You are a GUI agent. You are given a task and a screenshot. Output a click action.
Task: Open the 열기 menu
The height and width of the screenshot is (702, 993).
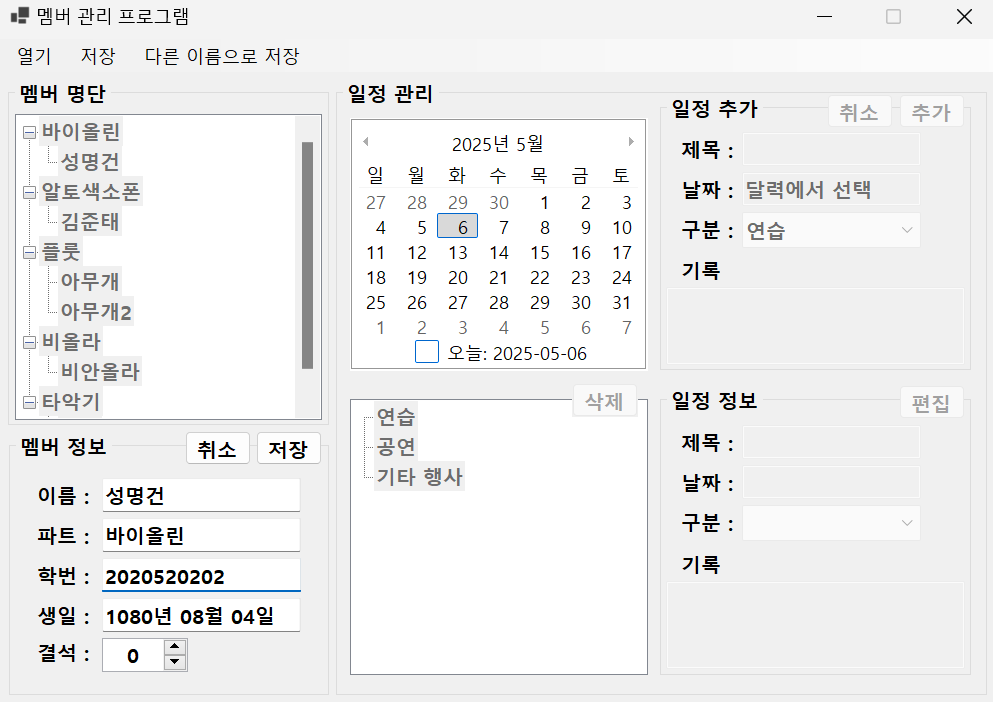tap(34, 56)
